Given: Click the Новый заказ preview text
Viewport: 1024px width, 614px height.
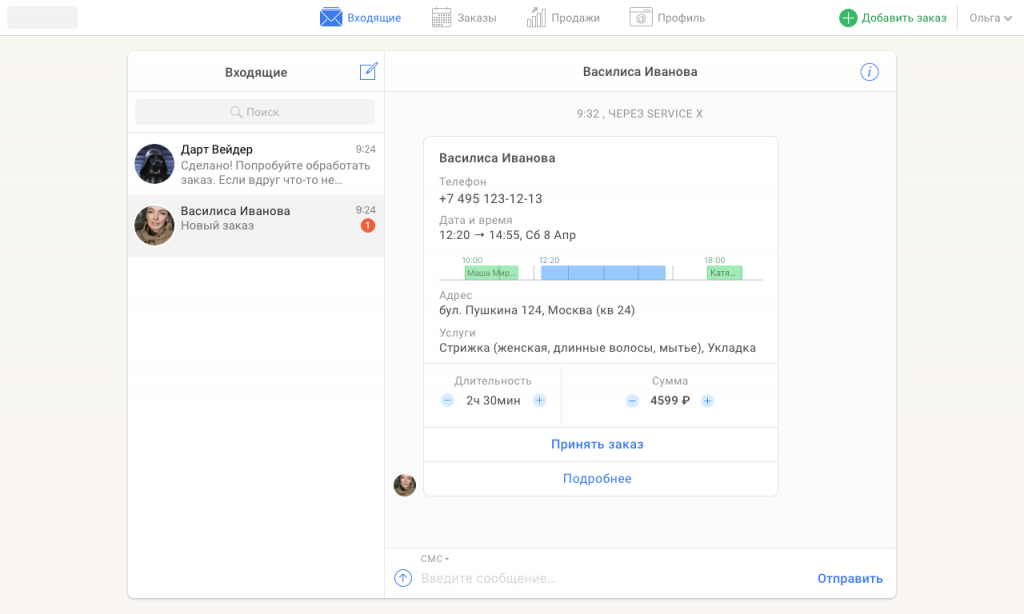Looking at the screenshot, I should pos(217,225).
